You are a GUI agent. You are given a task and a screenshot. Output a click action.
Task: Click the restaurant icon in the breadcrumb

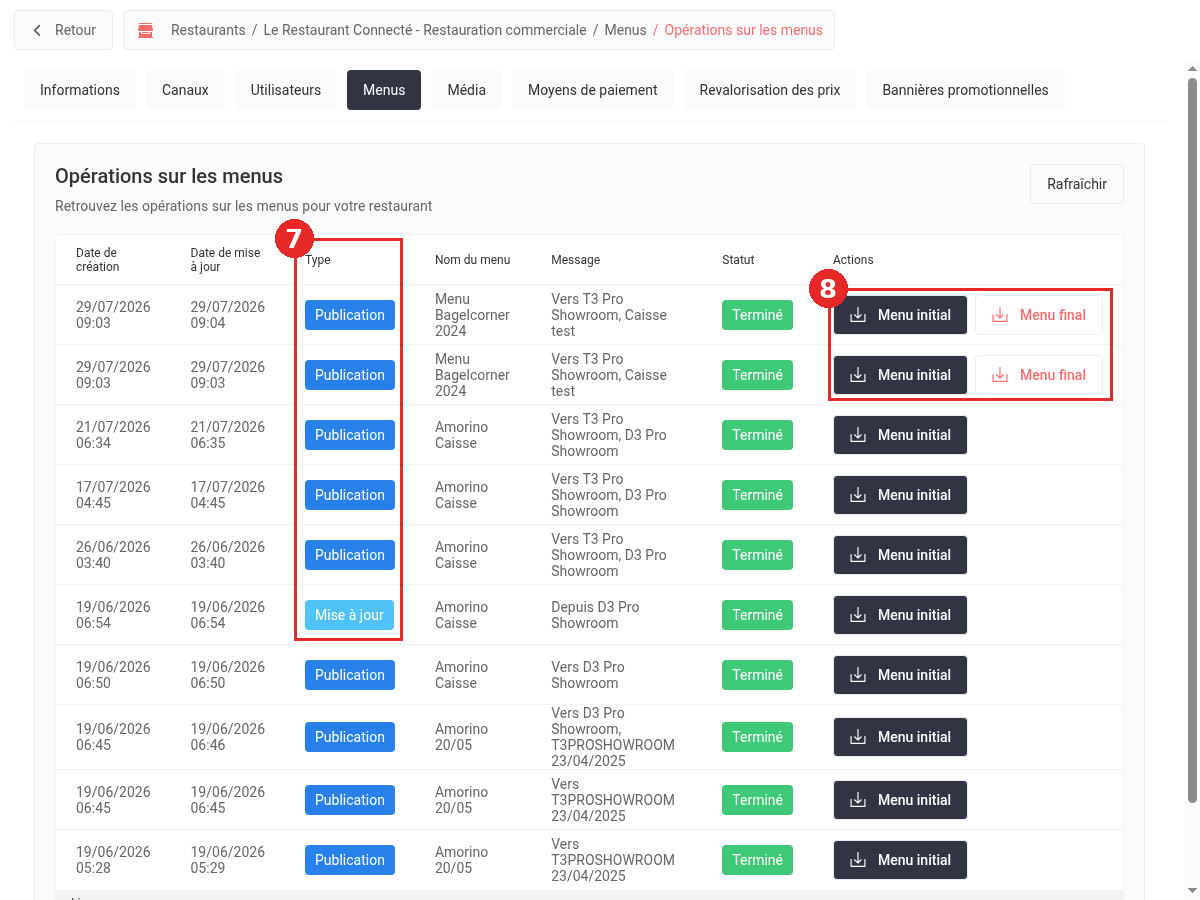click(x=146, y=30)
